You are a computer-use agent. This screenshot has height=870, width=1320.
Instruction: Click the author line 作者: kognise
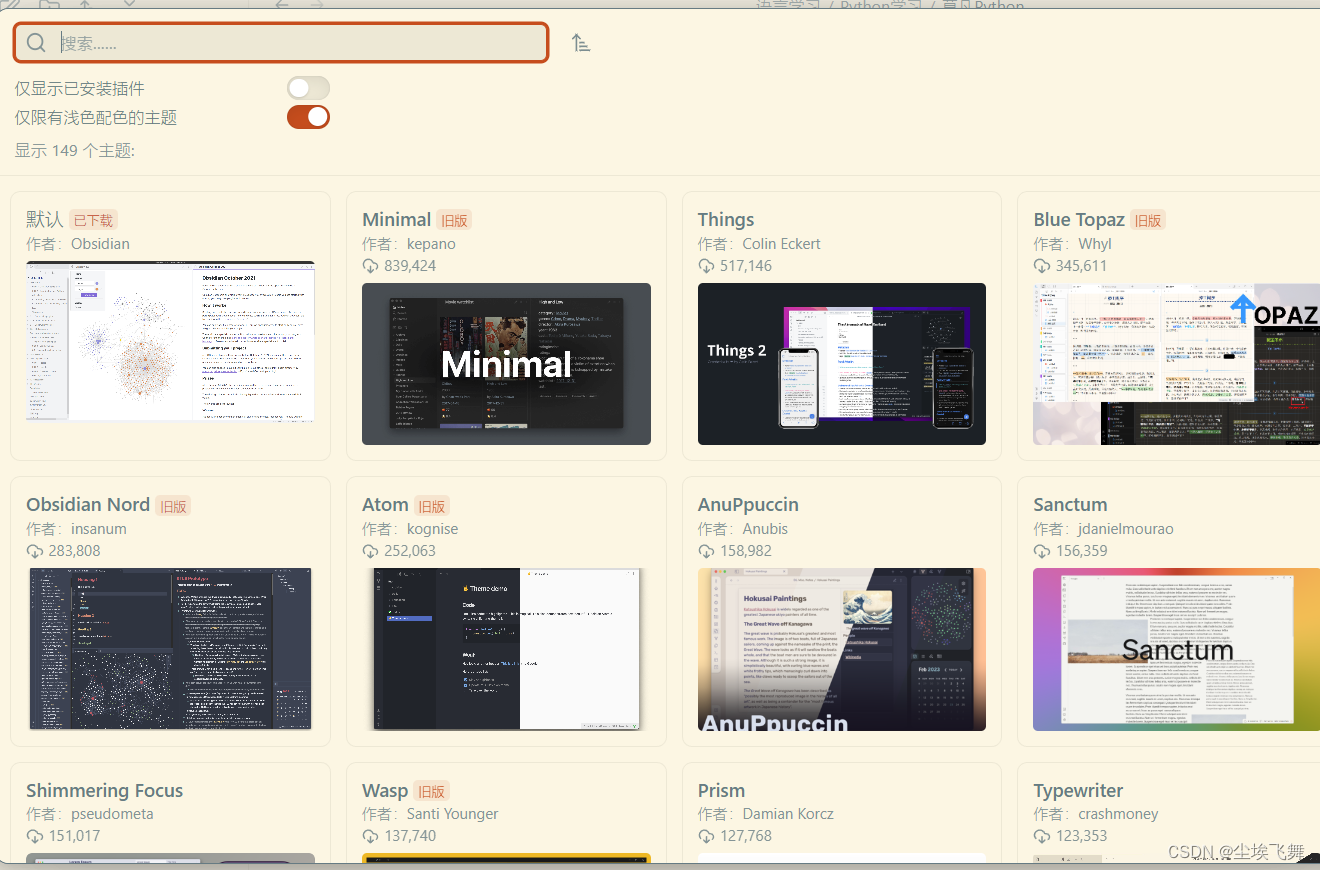[410, 529]
